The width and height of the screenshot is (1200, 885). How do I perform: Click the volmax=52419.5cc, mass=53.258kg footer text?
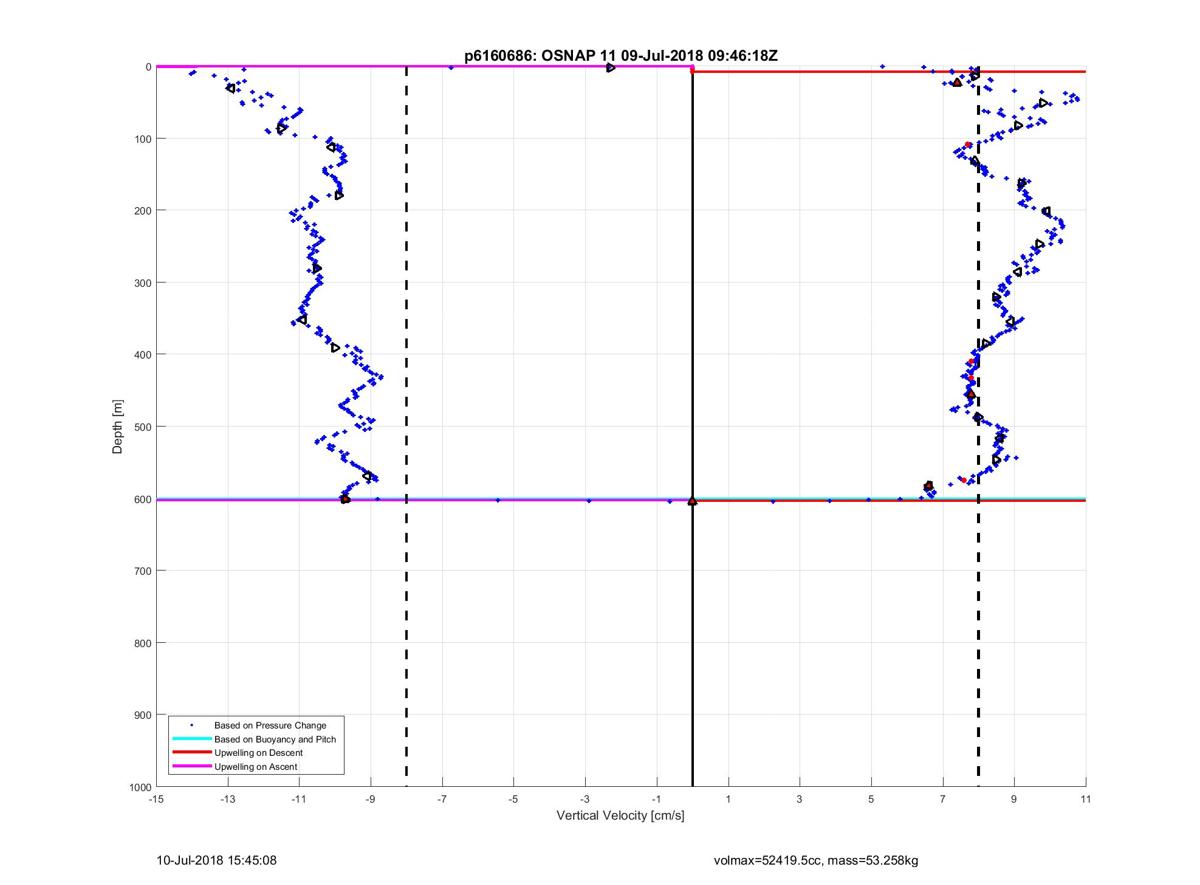pyautogui.click(x=816, y=860)
